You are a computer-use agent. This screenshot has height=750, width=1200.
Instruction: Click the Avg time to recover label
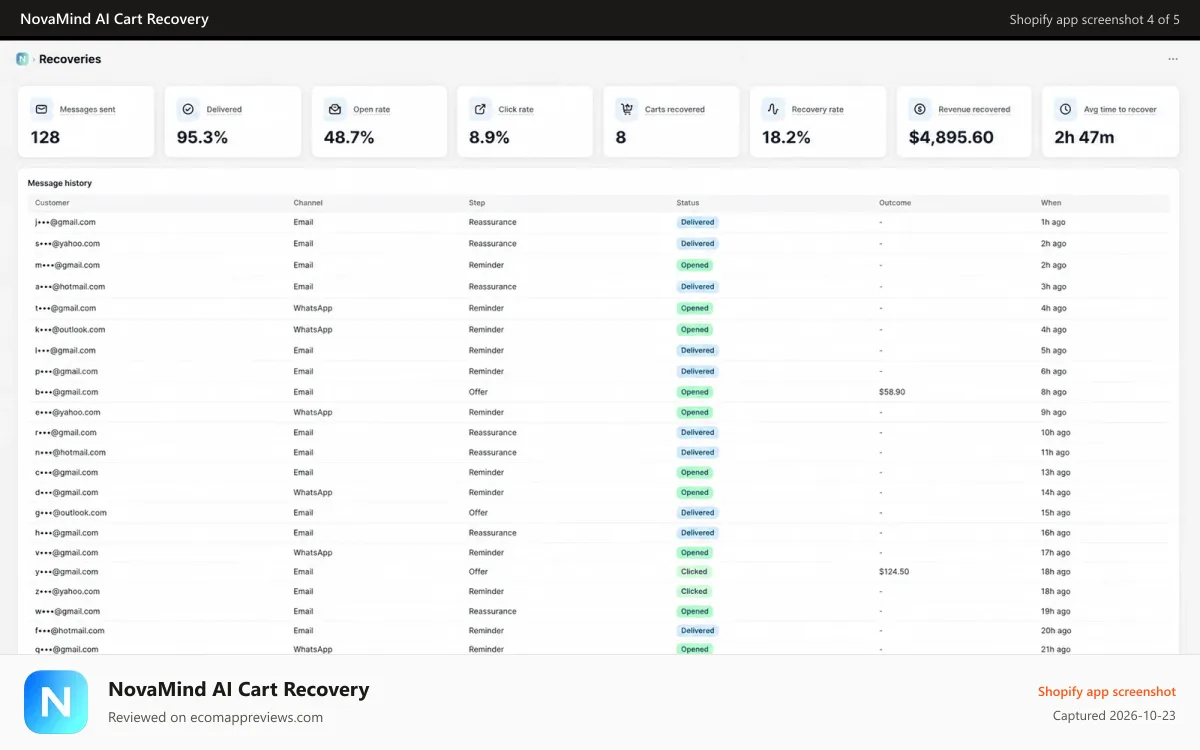click(x=1120, y=110)
